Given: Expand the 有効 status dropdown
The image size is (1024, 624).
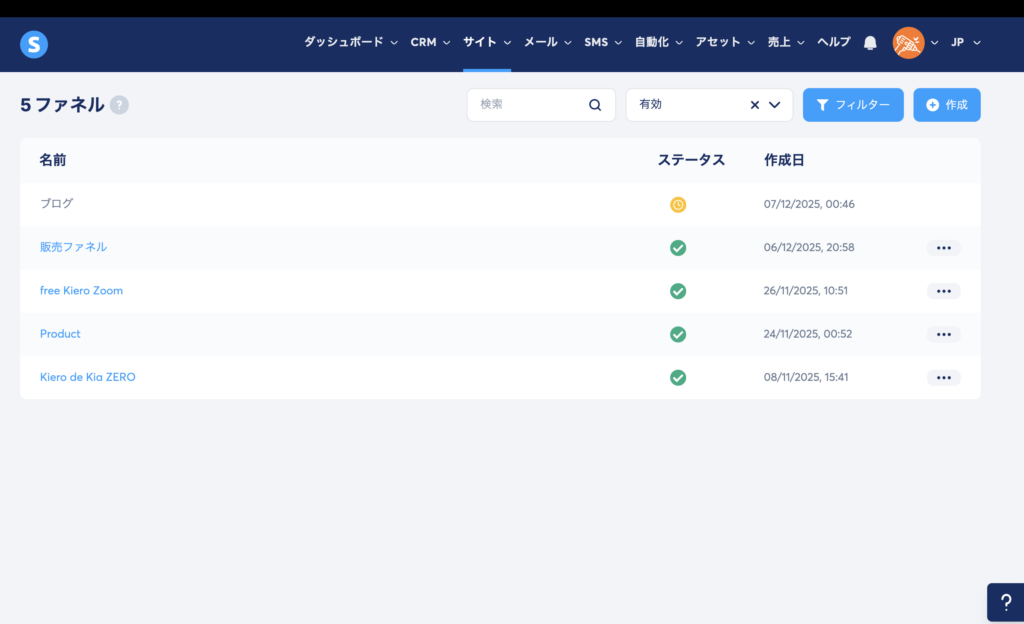Looking at the screenshot, I should tap(775, 105).
